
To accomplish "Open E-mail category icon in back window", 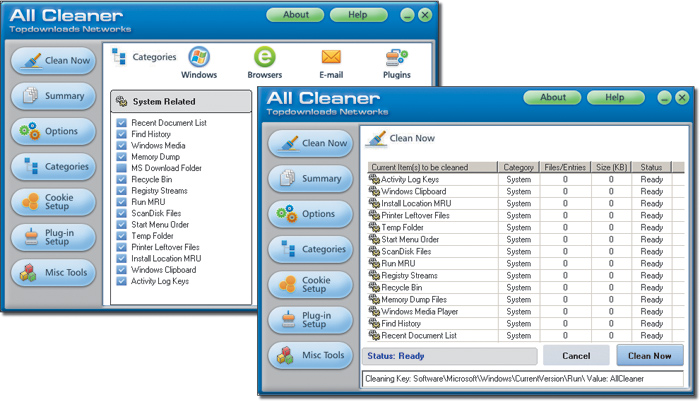I will coord(331,57).
